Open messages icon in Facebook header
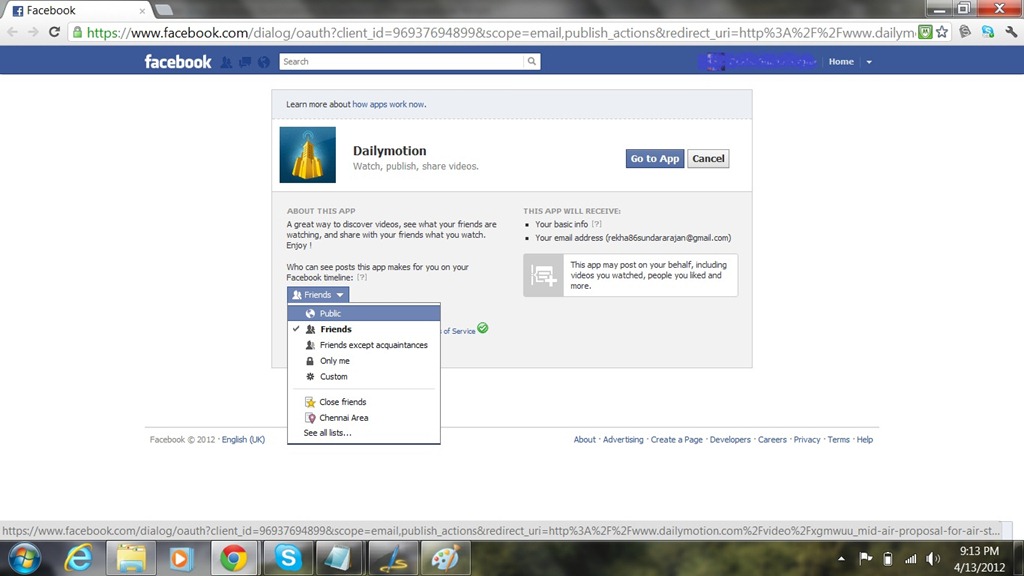 coord(245,62)
